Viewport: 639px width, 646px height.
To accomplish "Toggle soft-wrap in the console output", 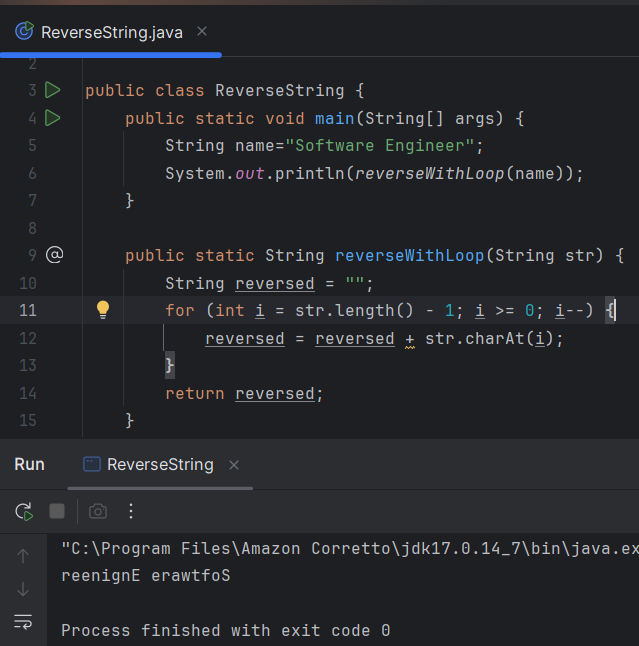I will (x=23, y=622).
